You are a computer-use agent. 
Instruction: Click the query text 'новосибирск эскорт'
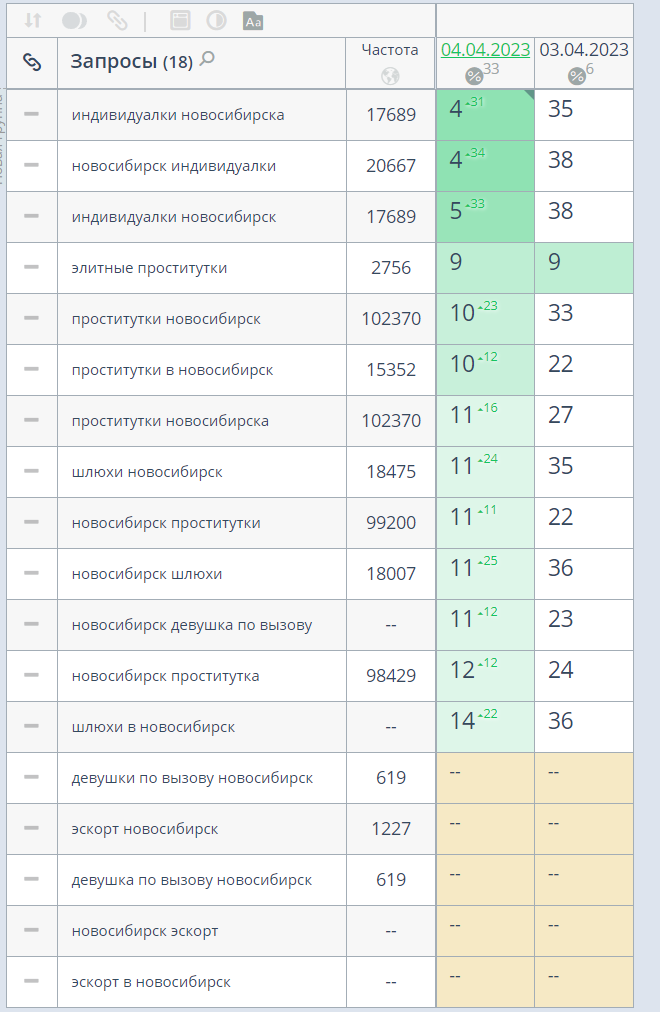(x=145, y=931)
